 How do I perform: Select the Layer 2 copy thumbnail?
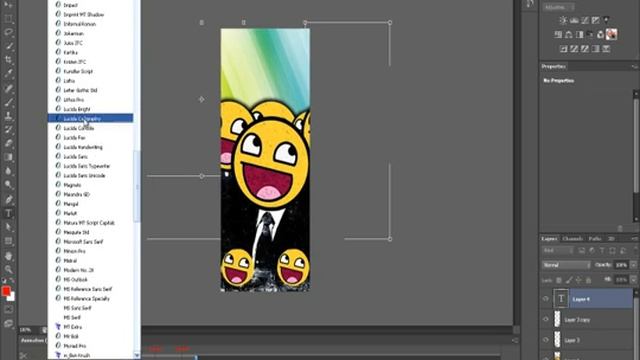(x=557, y=319)
